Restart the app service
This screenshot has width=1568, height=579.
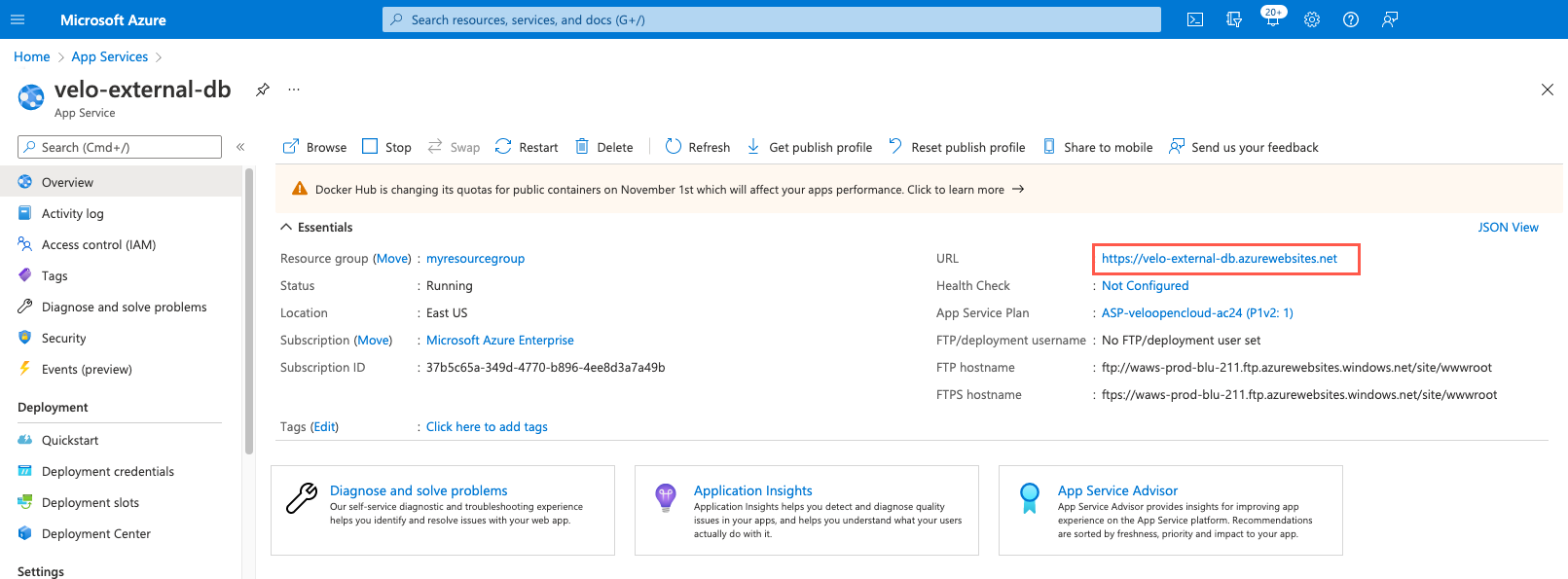(527, 147)
